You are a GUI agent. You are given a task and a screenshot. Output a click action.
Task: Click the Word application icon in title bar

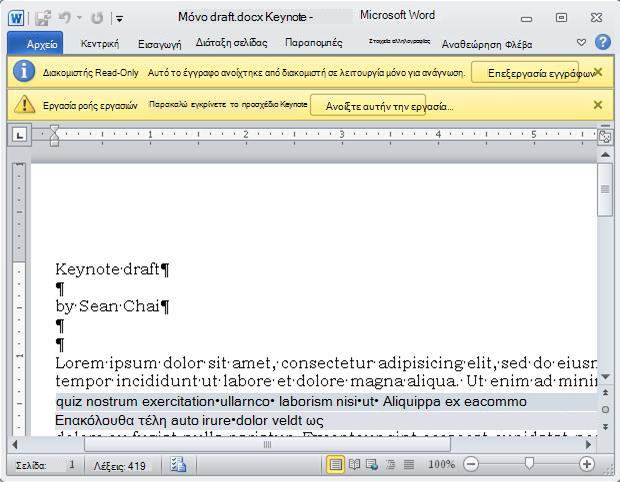pos(16,18)
